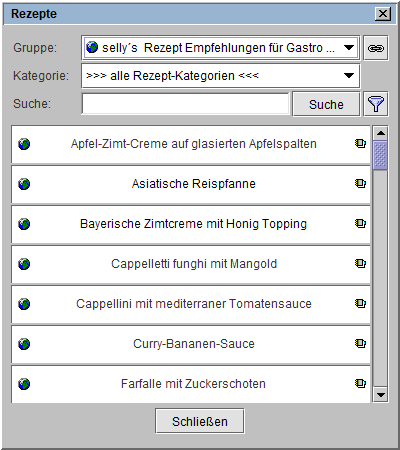This screenshot has width=400, height=450.
Task: Click the funnel filter icon
Action: point(376,104)
